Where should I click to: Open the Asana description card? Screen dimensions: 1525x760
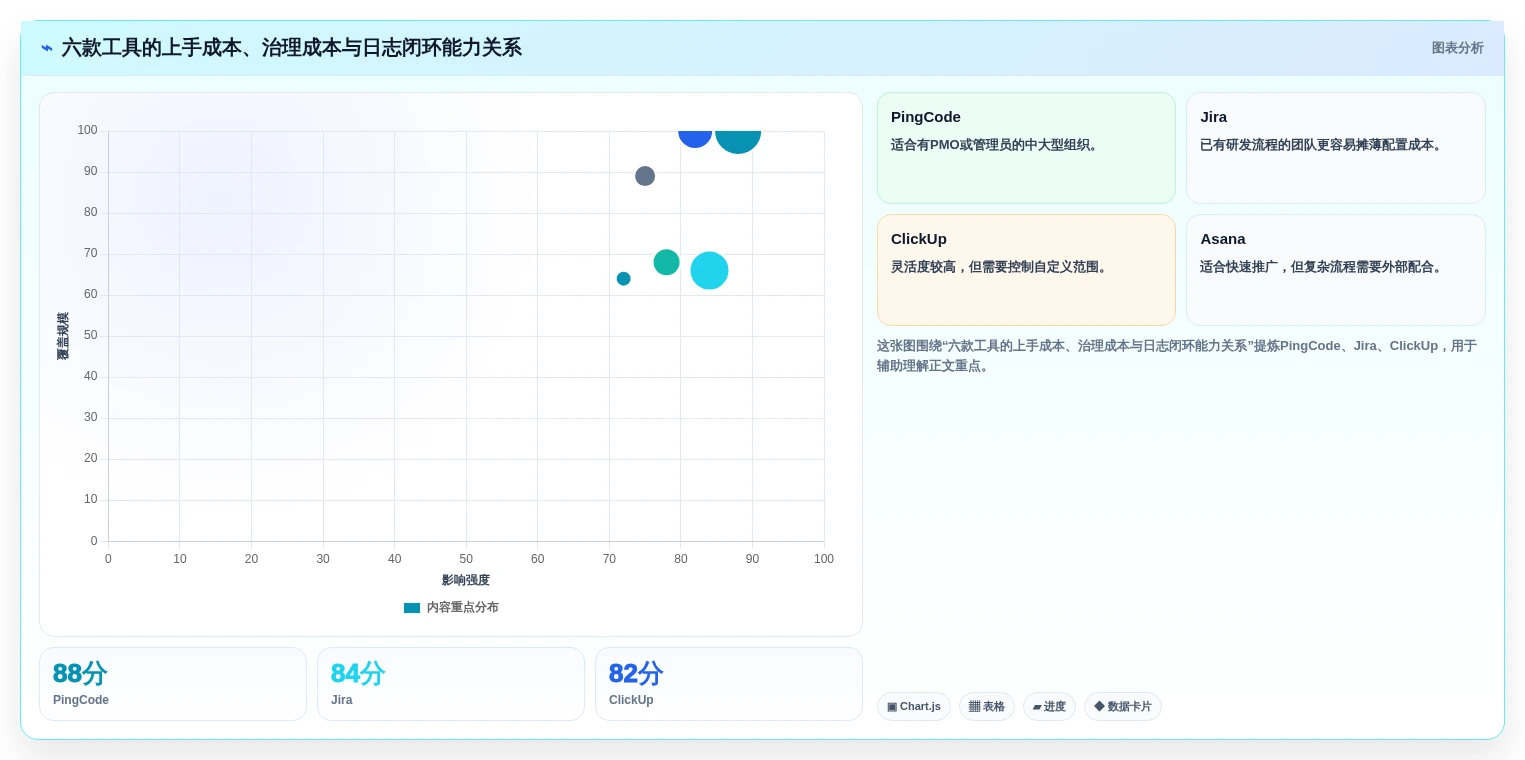click(x=1335, y=270)
